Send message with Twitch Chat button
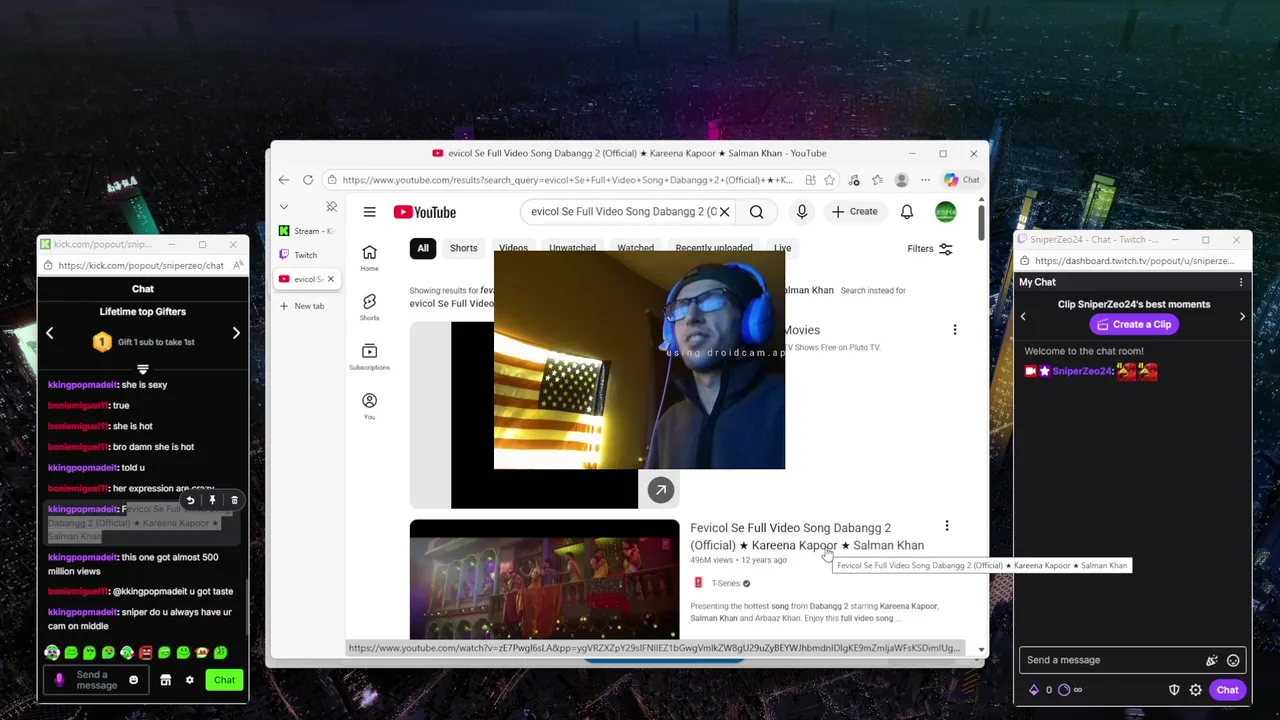Screen dimensions: 1280x720 coord(1227,690)
